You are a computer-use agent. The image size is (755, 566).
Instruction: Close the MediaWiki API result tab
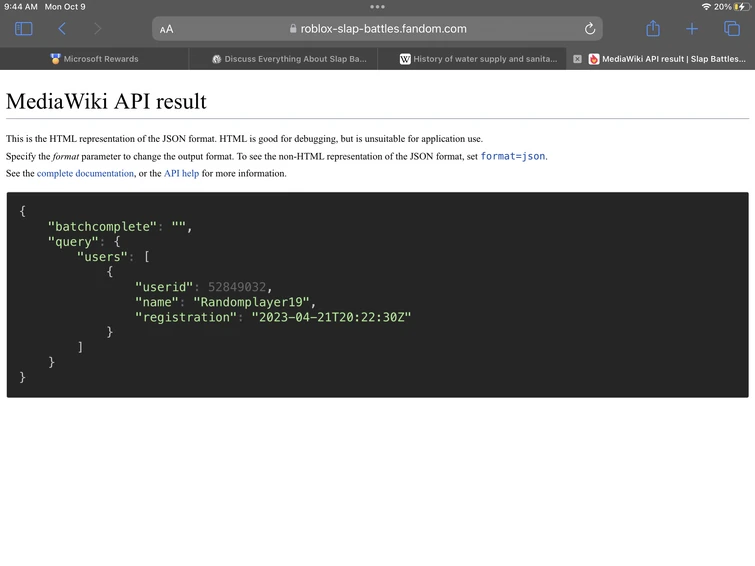coord(577,59)
